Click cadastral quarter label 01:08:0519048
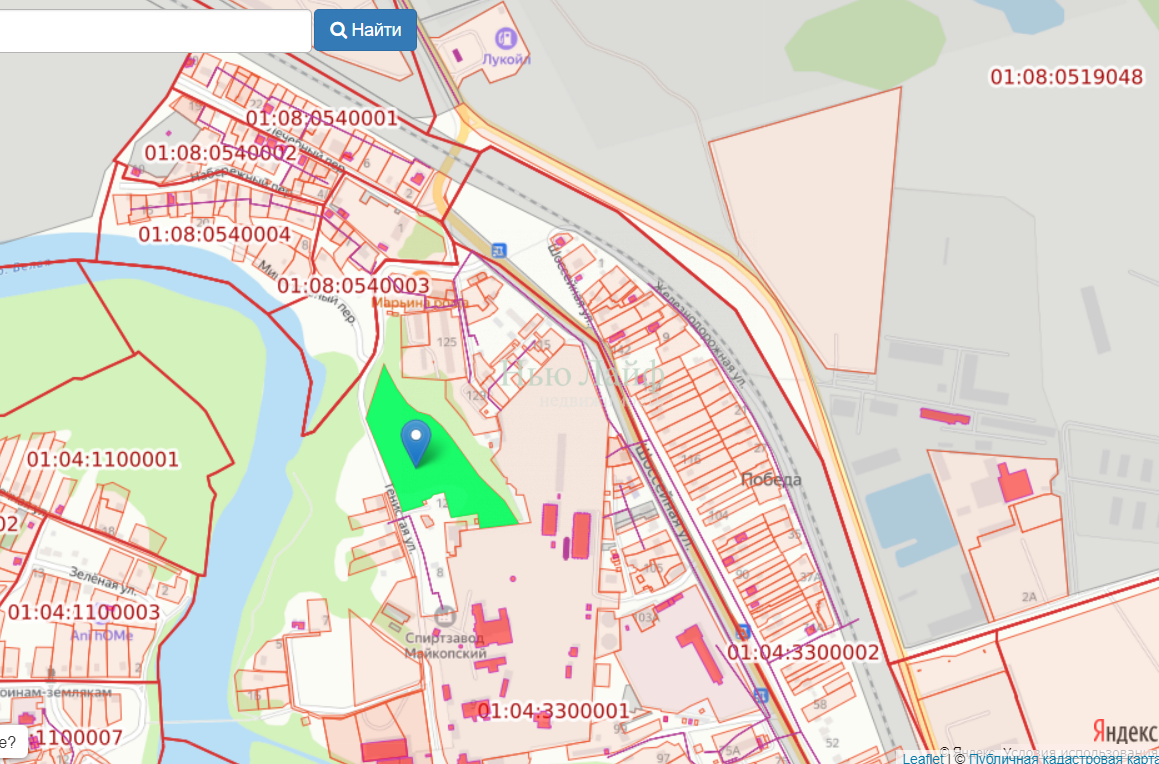 (1066, 77)
